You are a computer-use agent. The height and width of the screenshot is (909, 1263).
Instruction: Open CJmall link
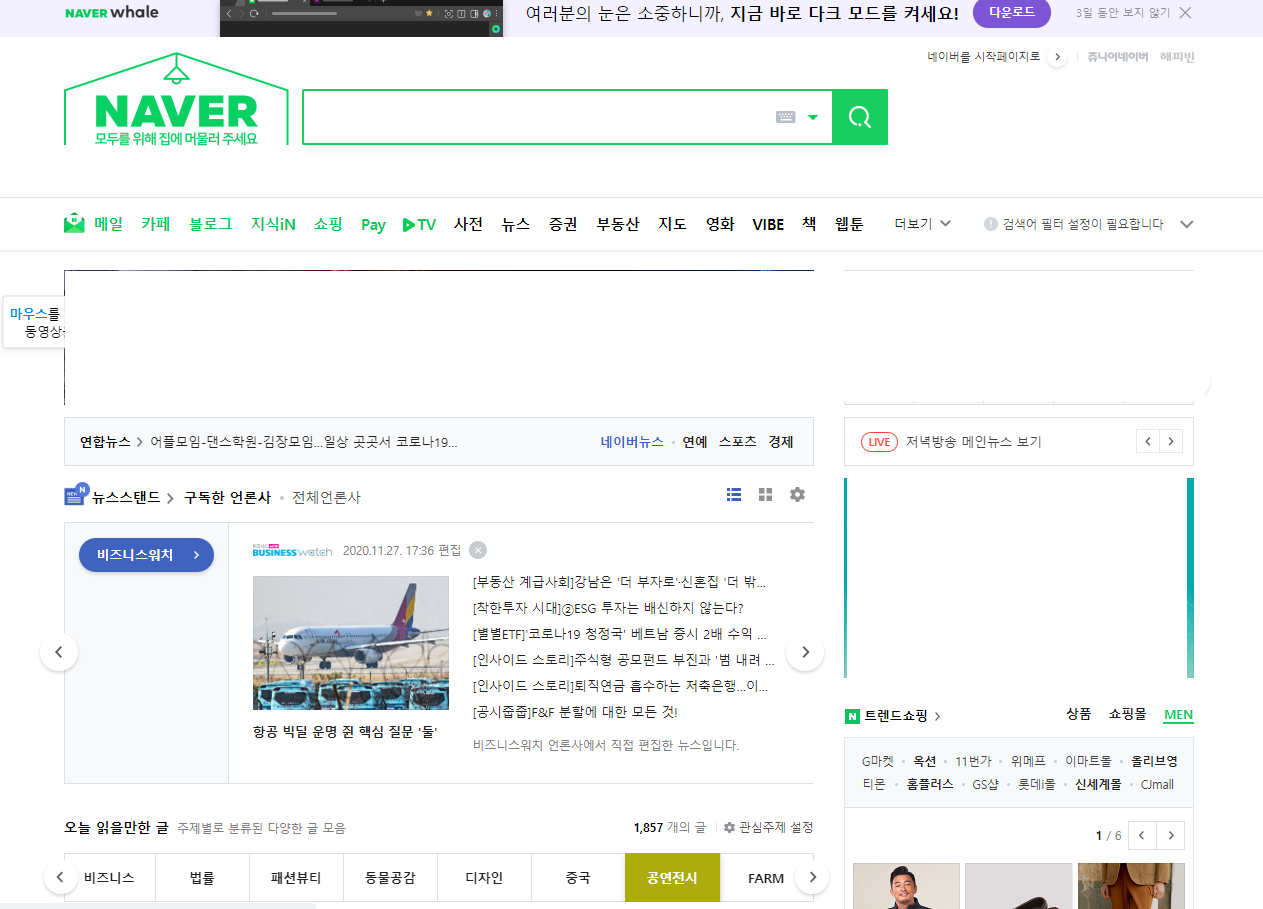tap(1157, 784)
